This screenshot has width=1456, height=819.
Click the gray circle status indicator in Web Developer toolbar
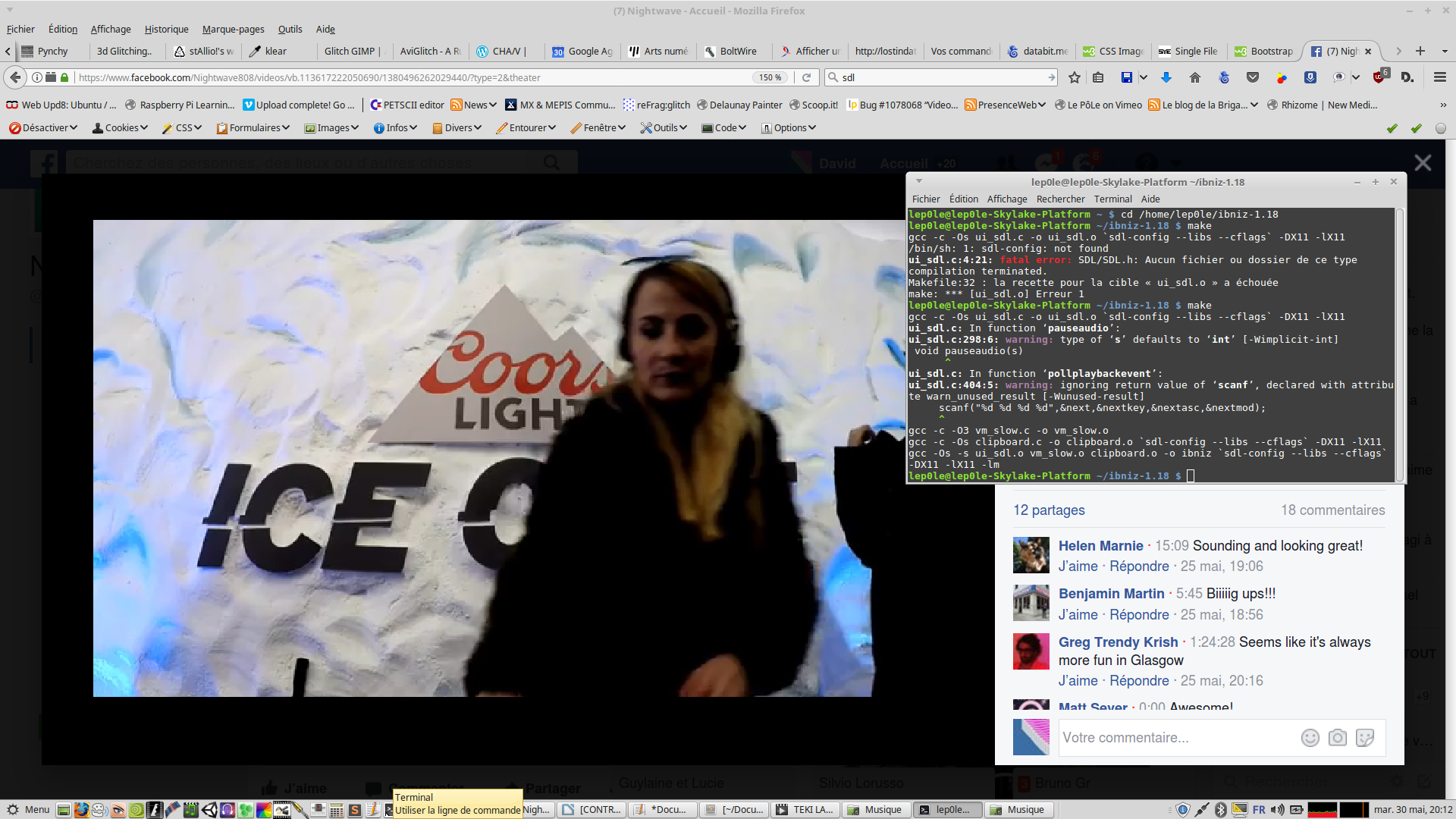tap(1441, 128)
